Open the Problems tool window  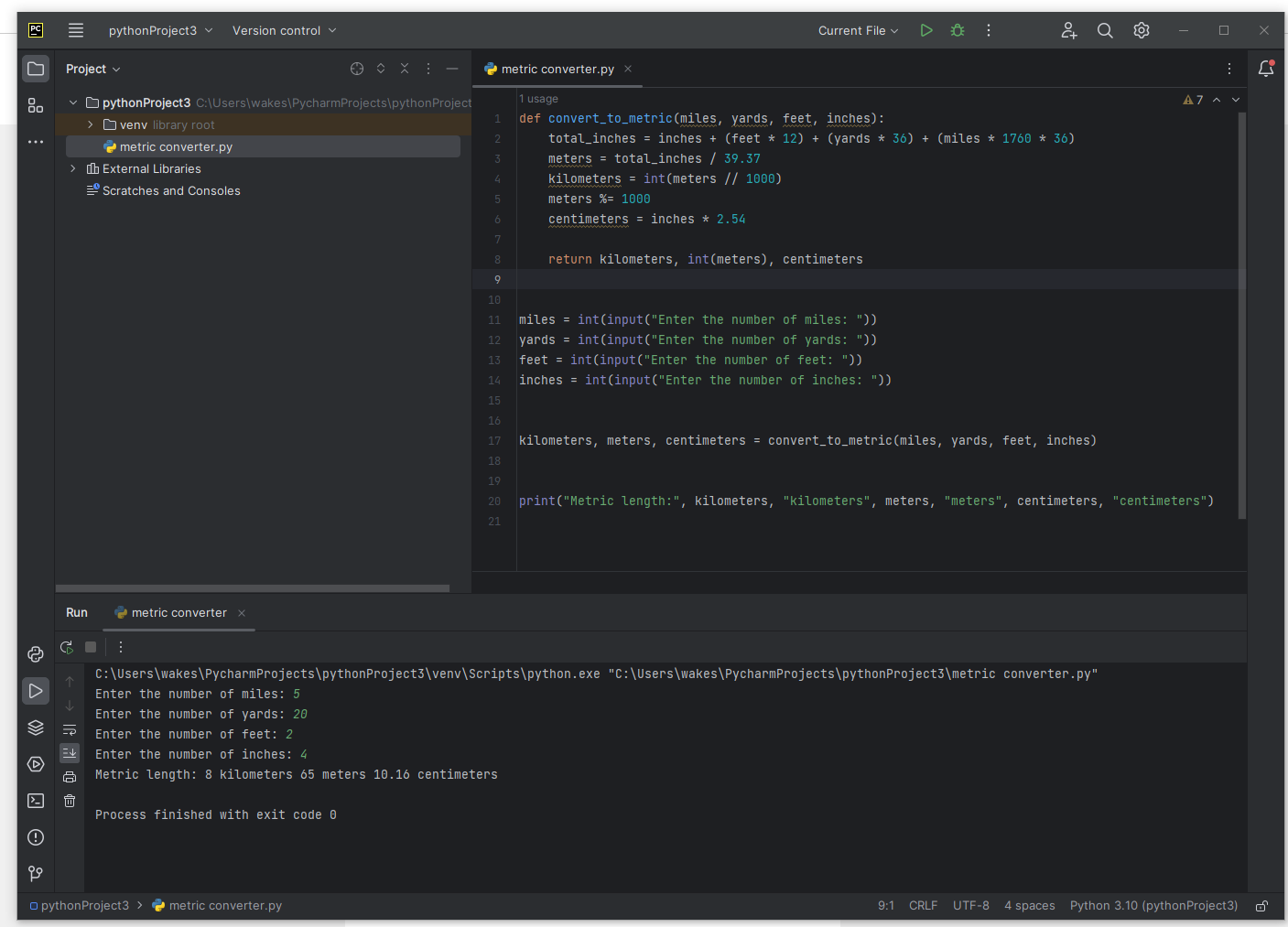36,837
